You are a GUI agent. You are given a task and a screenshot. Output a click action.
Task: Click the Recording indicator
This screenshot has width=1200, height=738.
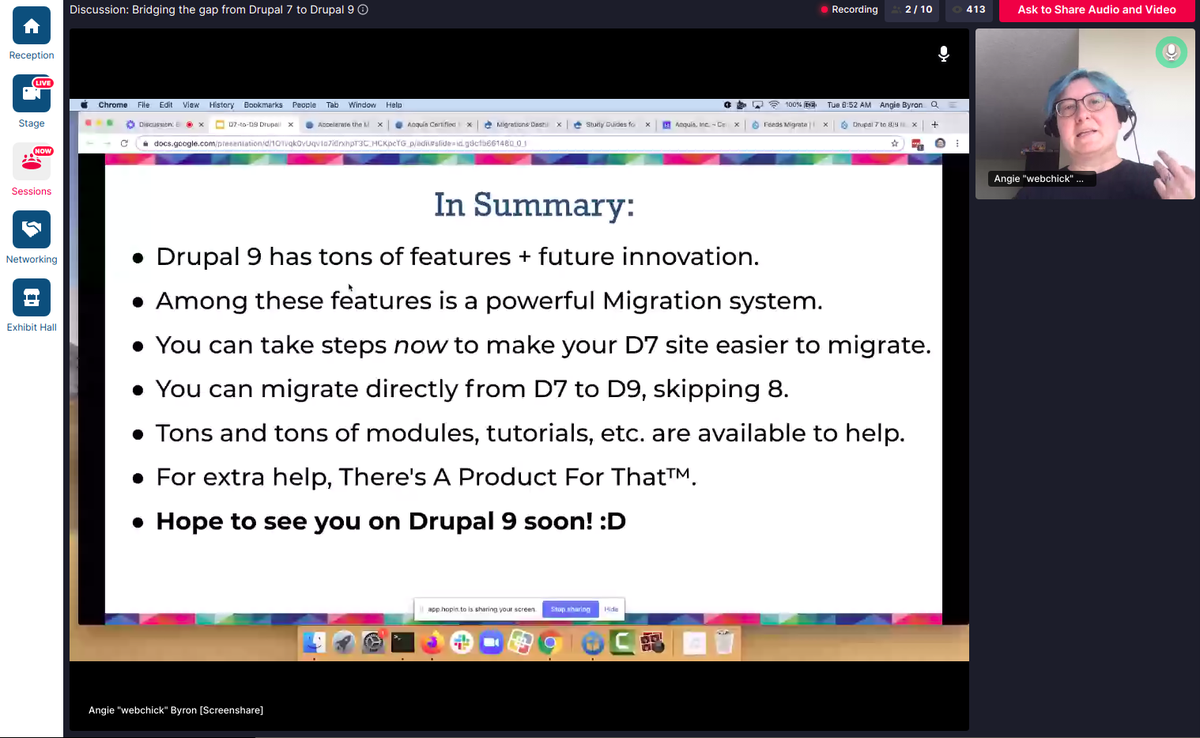pos(849,10)
